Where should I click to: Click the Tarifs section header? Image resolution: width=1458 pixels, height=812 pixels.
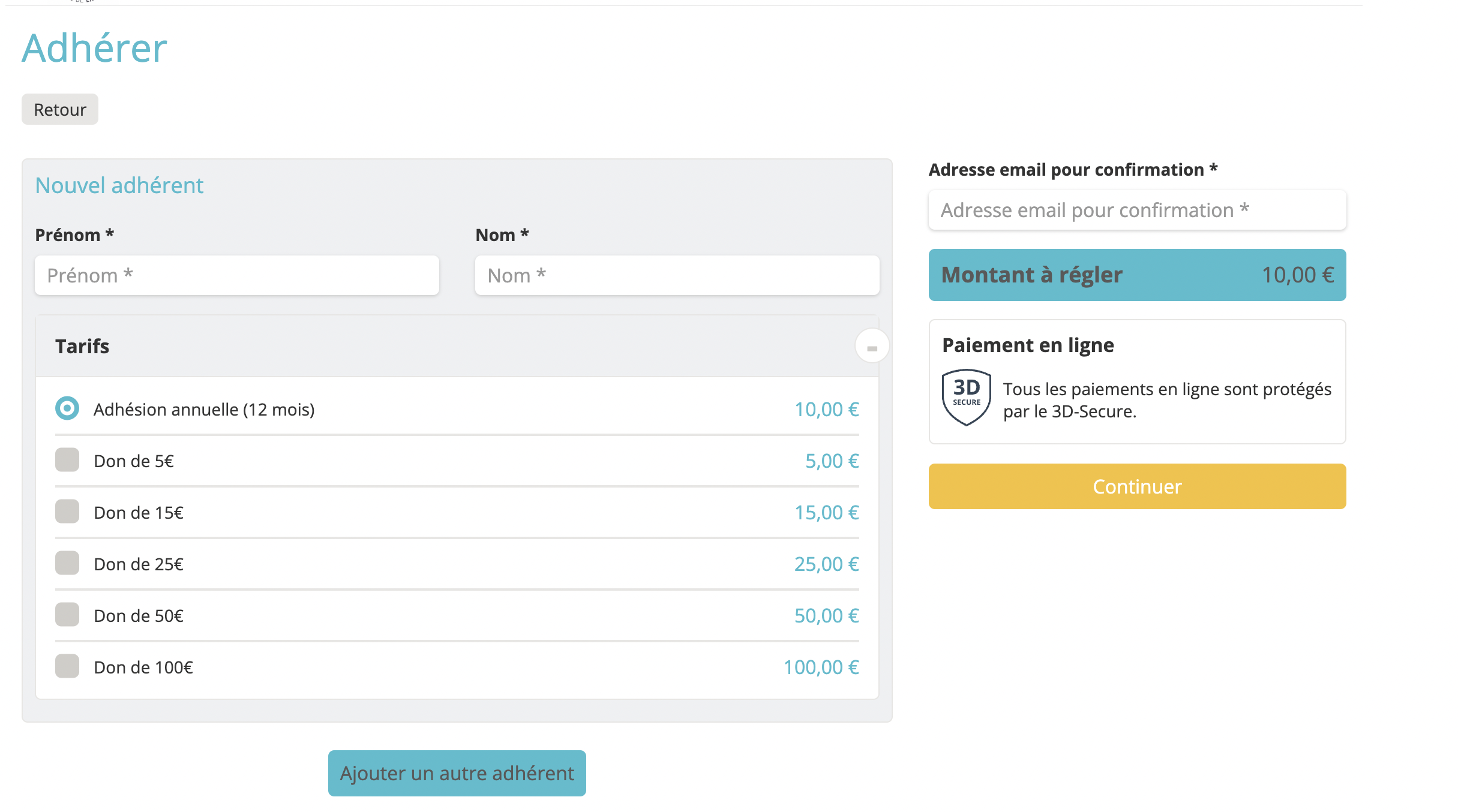[x=83, y=346]
